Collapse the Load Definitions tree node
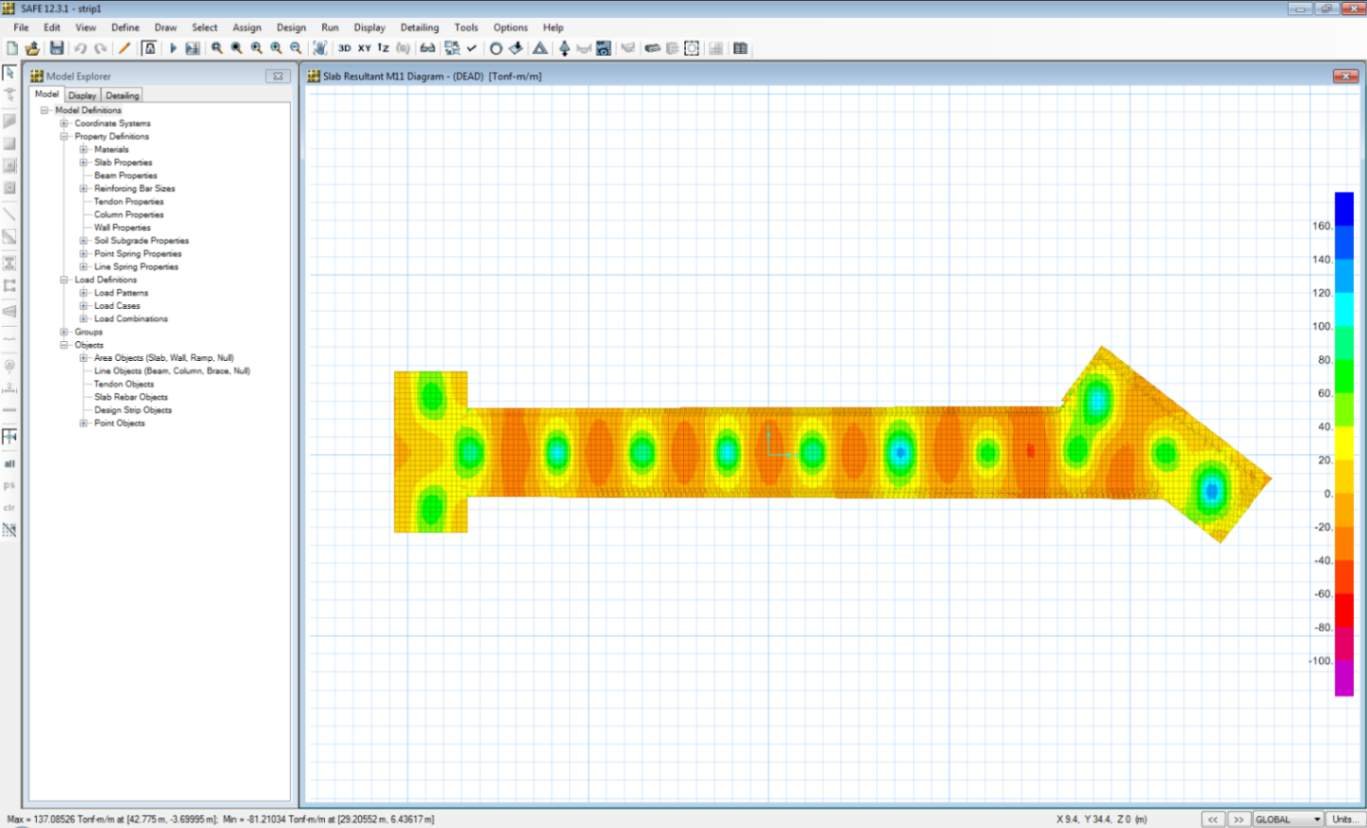 tap(64, 280)
